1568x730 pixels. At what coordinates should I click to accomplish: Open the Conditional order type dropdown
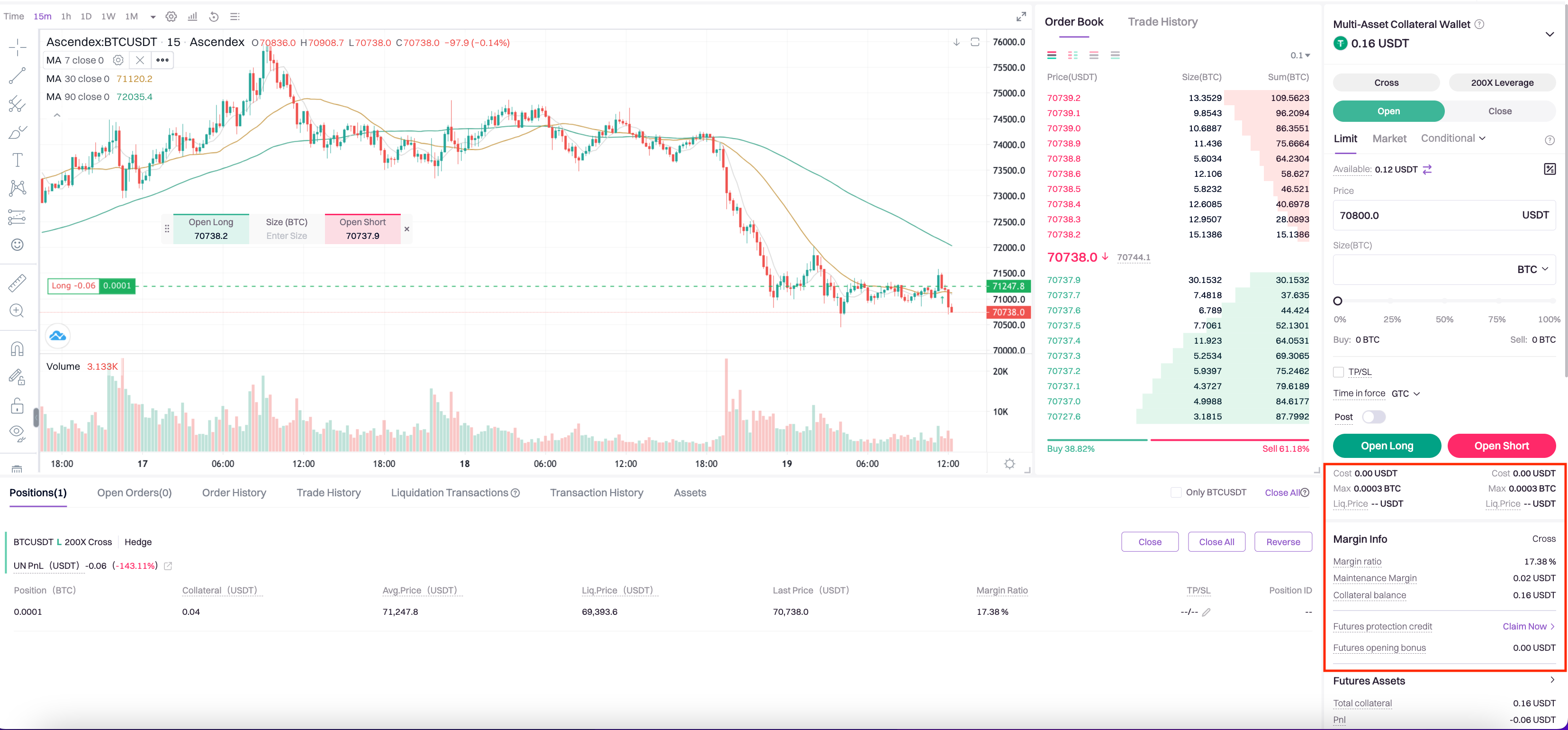(x=1453, y=138)
